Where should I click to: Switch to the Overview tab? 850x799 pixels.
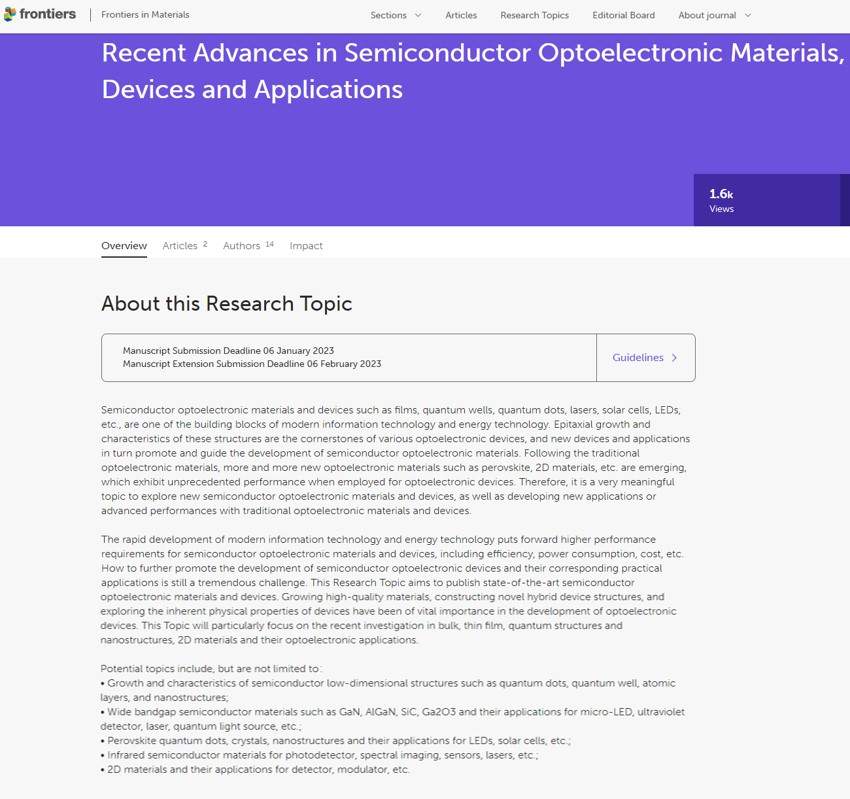coord(124,246)
